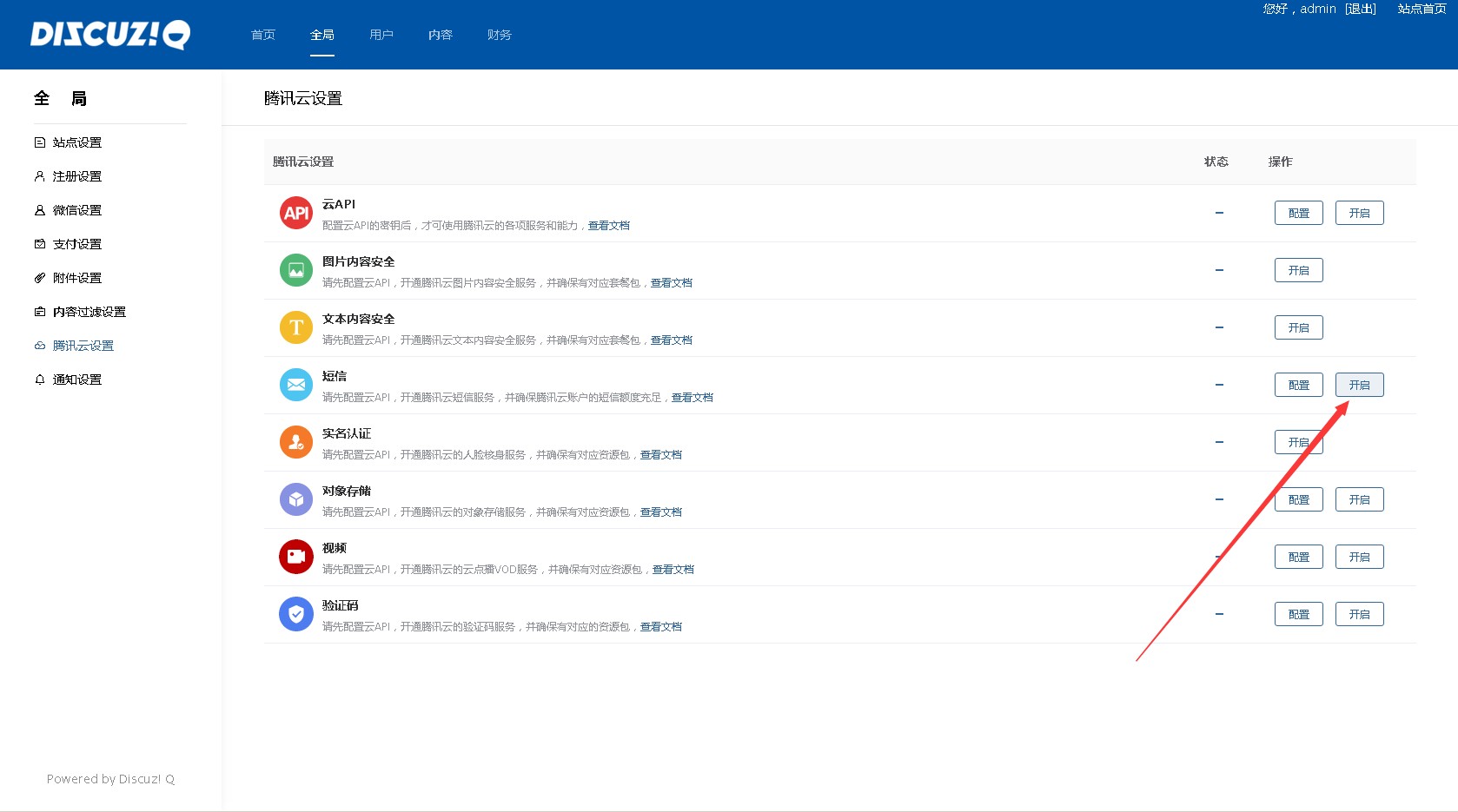The image size is (1458, 812).
Task: Enable 文本内容安全 with 开启 button
Action: click(1299, 327)
